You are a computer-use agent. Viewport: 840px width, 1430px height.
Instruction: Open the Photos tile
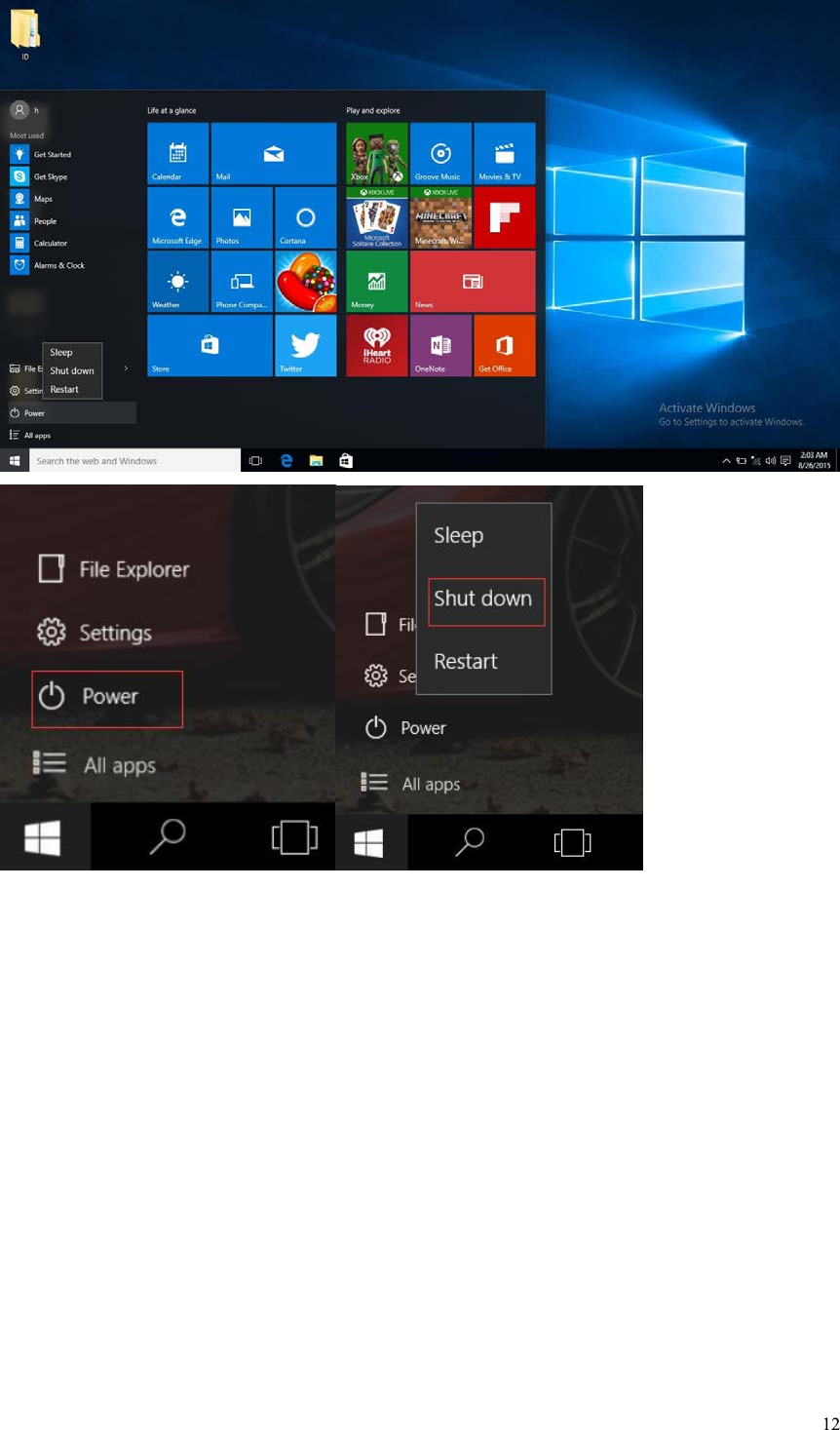pos(242,217)
